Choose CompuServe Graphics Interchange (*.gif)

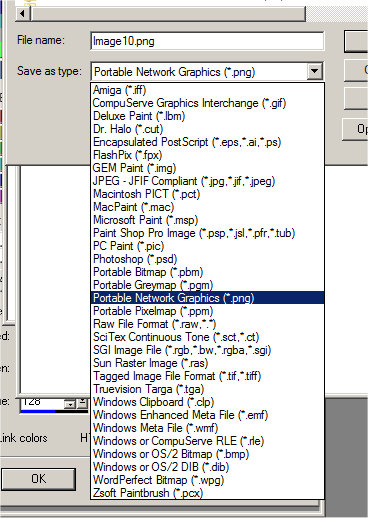coord(207,103)
